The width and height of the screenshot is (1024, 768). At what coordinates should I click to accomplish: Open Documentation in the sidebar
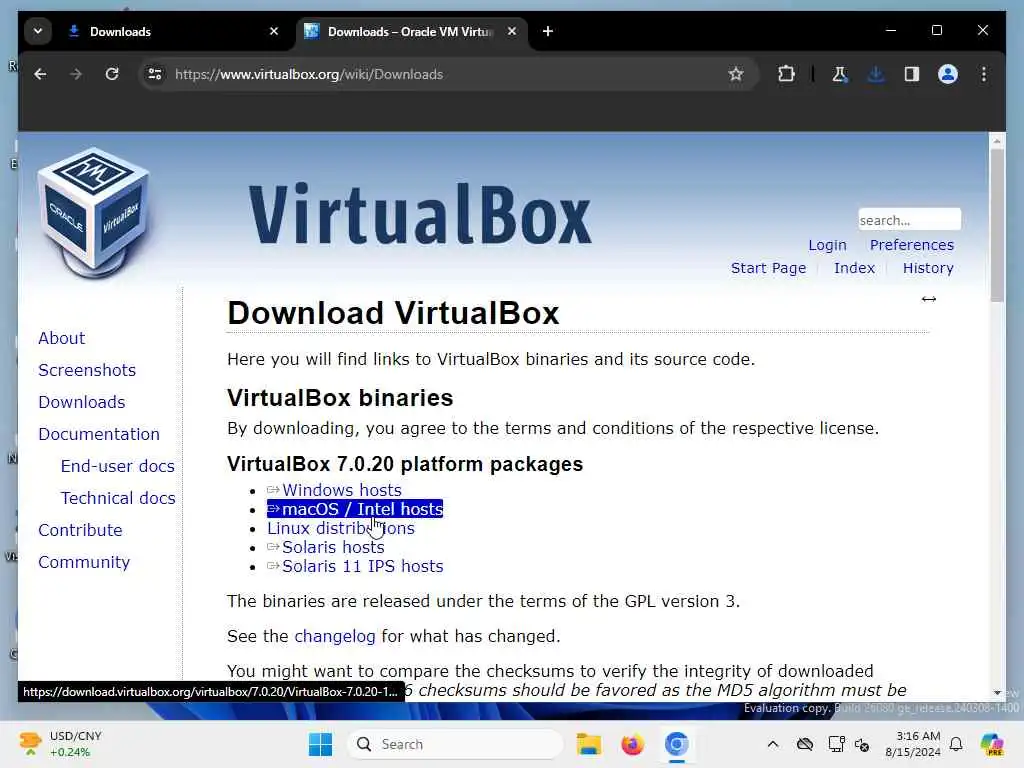coord(99,434)
